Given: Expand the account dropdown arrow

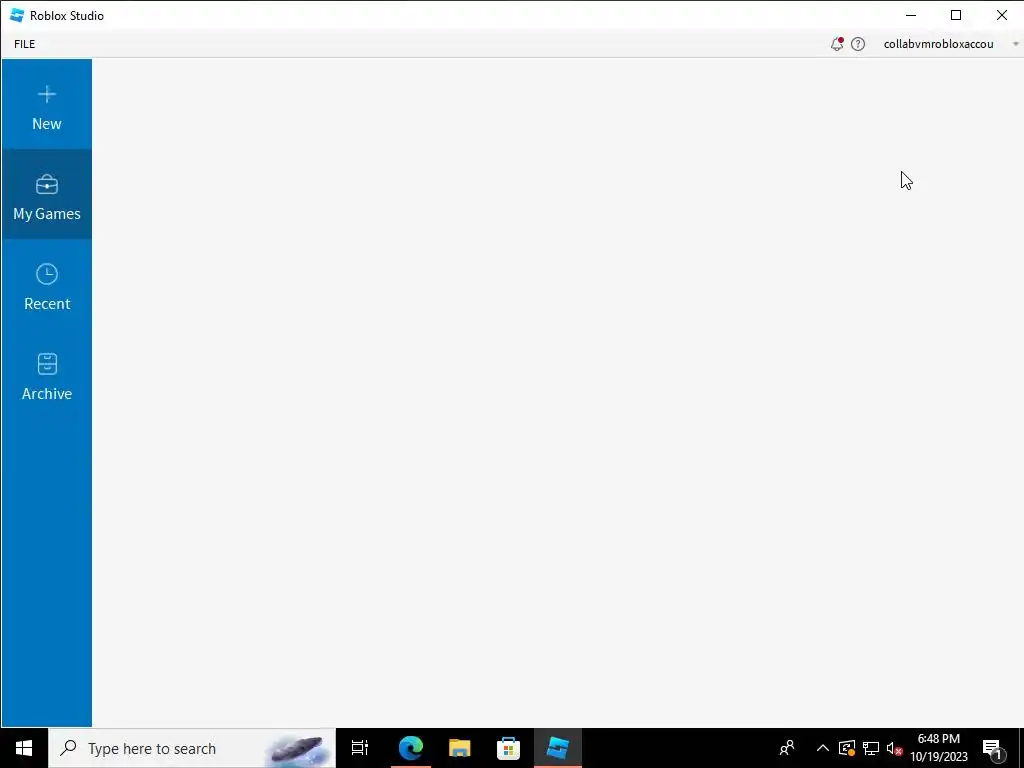Looking at the screenshot, I should pos(1016,44).
